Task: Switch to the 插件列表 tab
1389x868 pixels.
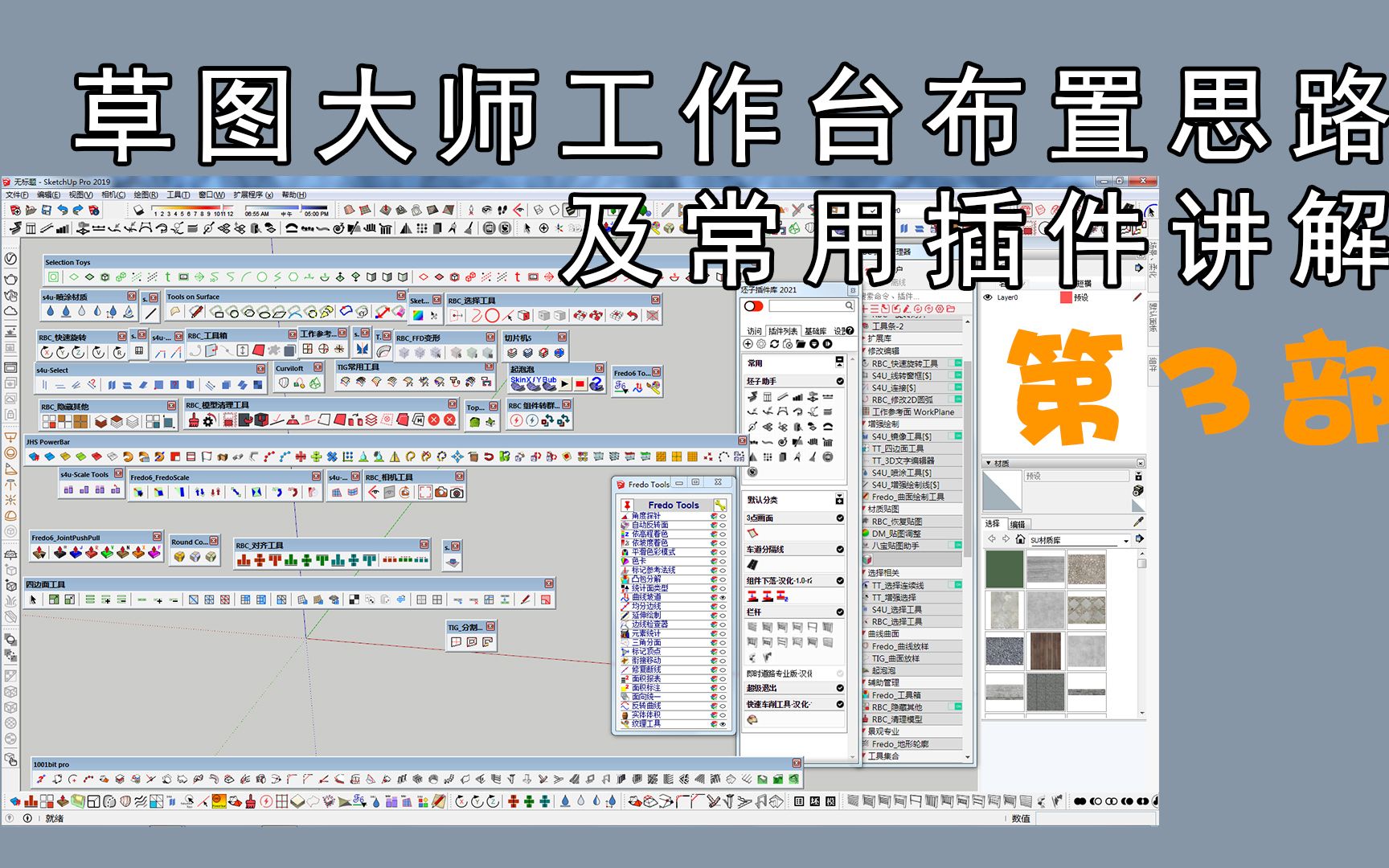Action: click(x=783, y=331)
